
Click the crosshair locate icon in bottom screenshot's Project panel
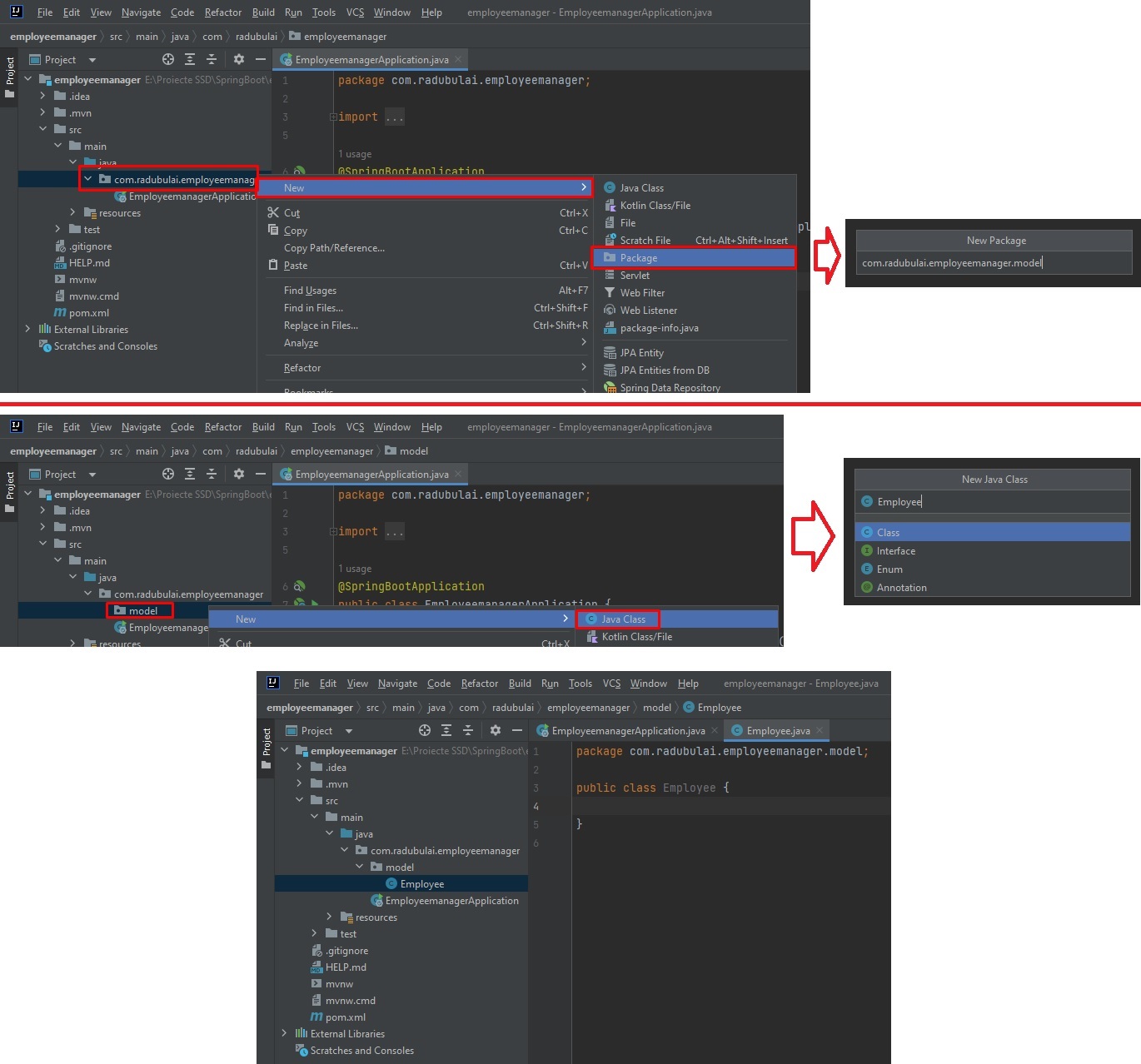click(x=425, y=730)
